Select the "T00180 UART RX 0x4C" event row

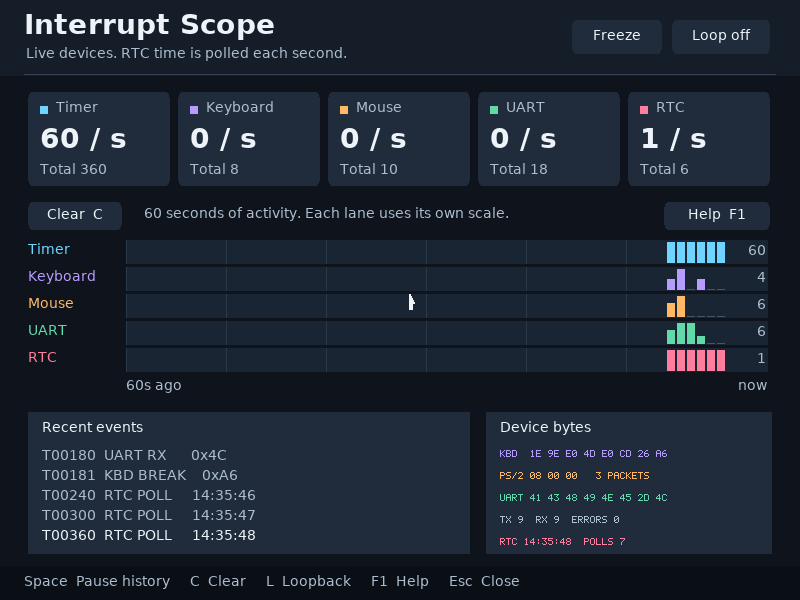point(134,455)
